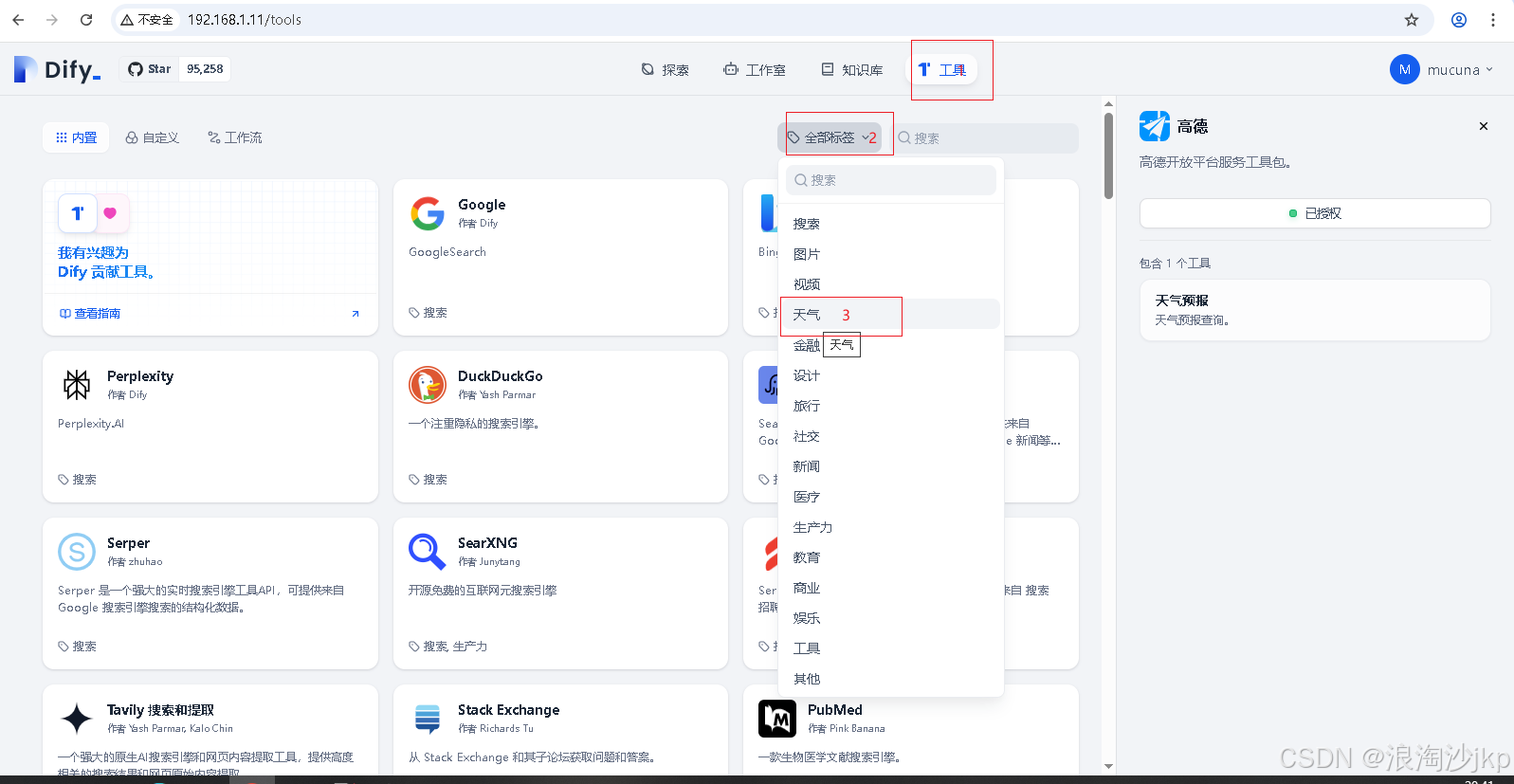Click the DuckDuckGo tool icon
This screenshot has width=1514, height=784.
[428, 385]
